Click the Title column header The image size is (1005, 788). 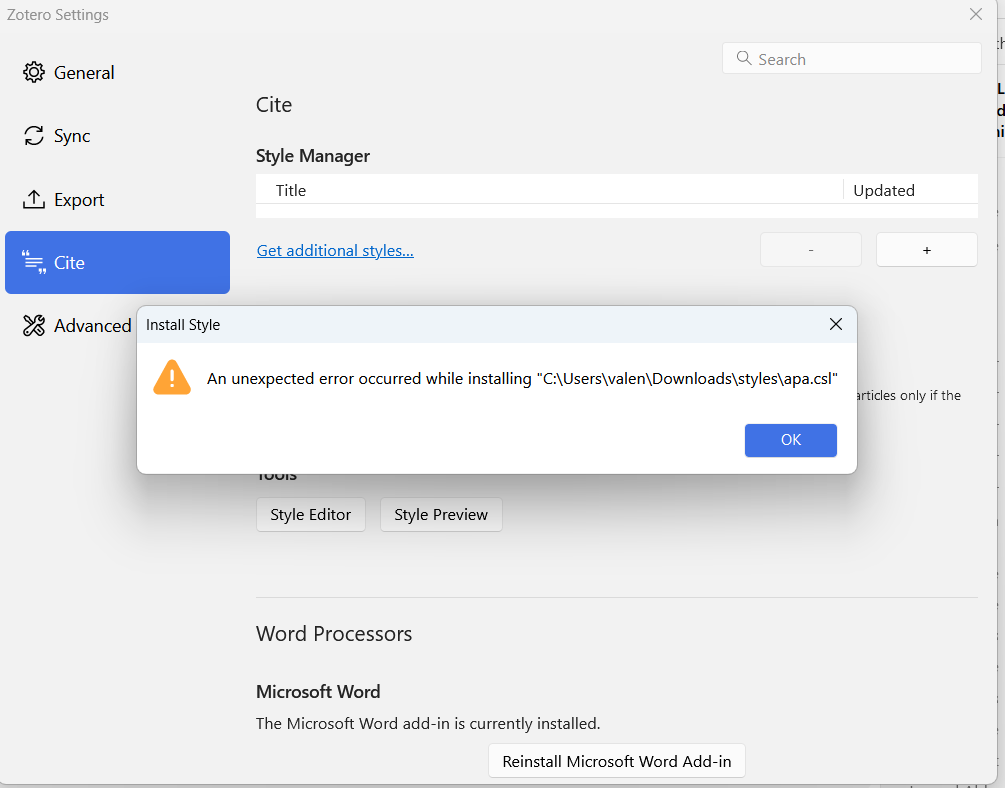549,190
